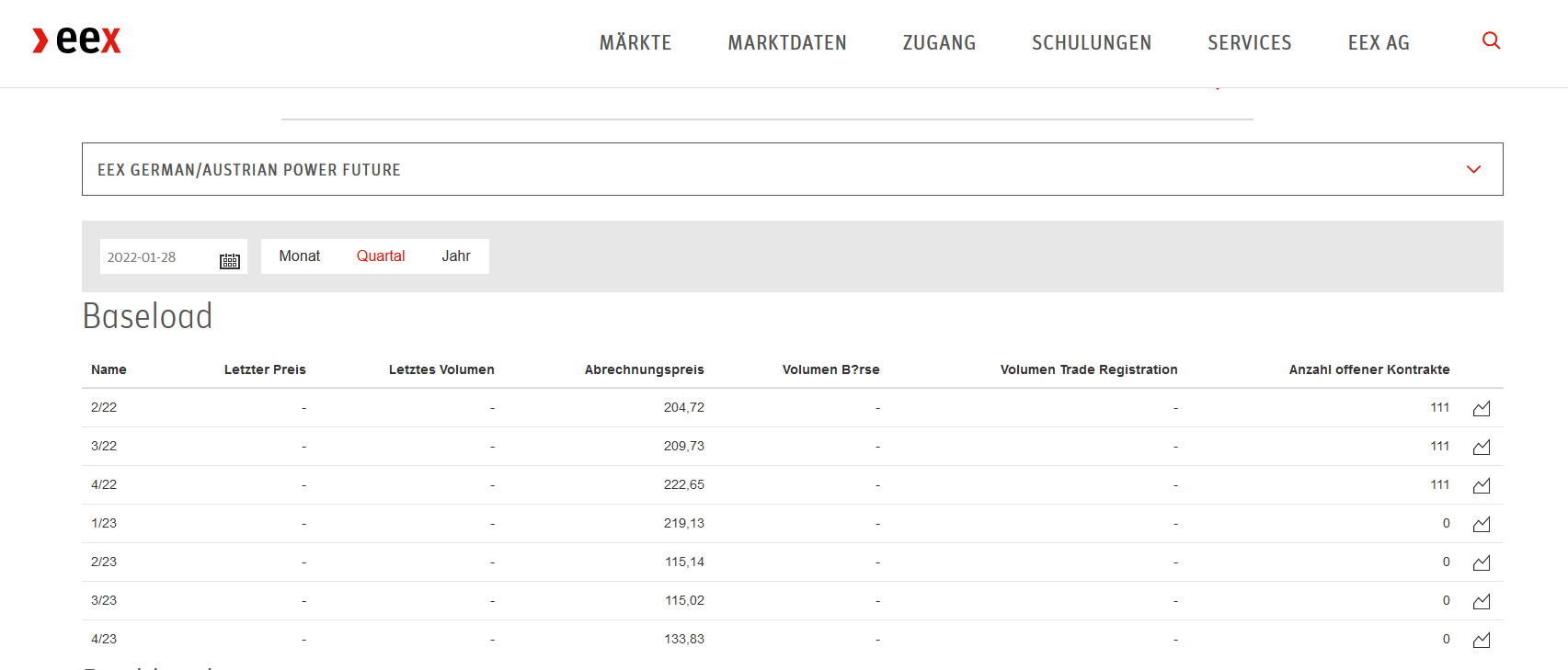Show chart for 4/22 baseload row
Image resolution: width=1568 pixels, height=670 pixels.
(1482, 485)
